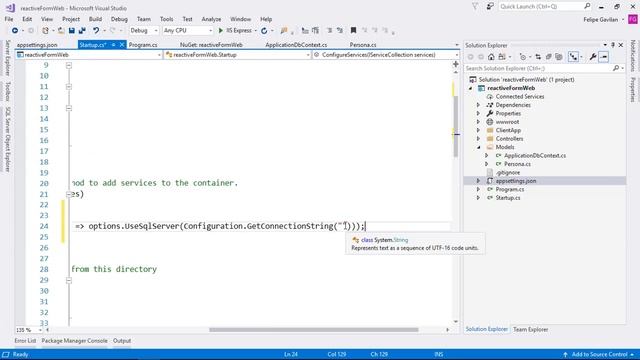
Task: Click the Show All Files icon in Solution Explorer
Action: pos(559,57)
